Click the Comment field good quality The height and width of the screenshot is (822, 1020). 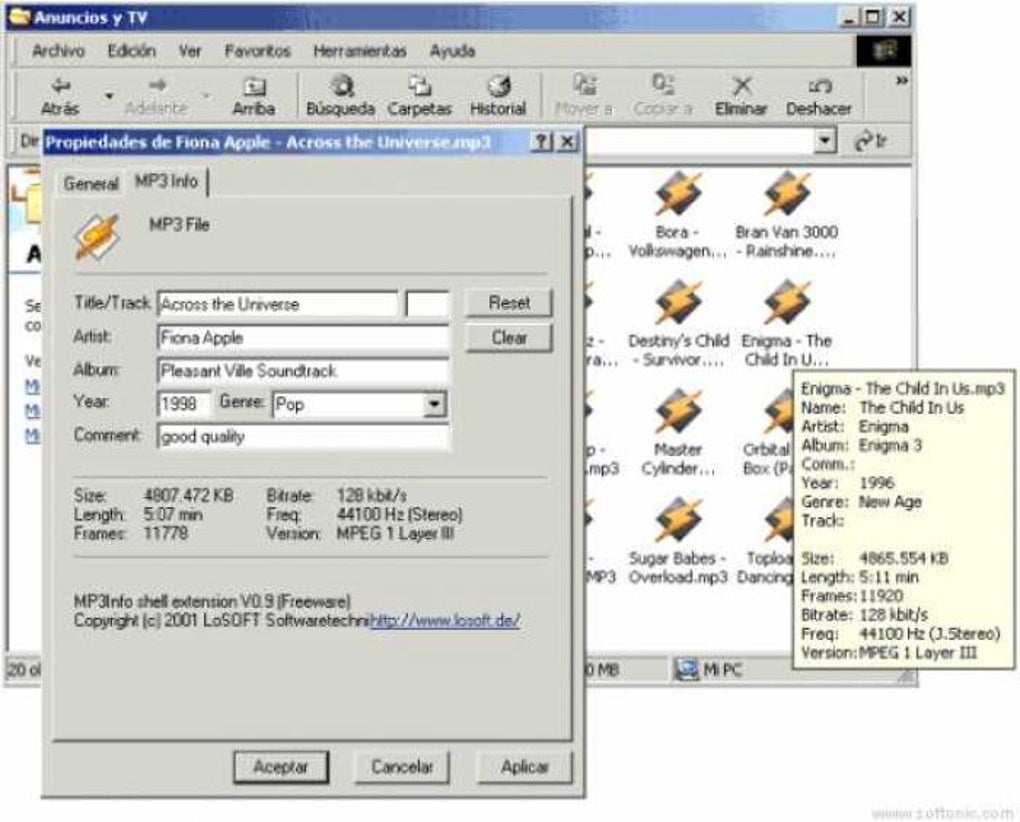(303, 437)
